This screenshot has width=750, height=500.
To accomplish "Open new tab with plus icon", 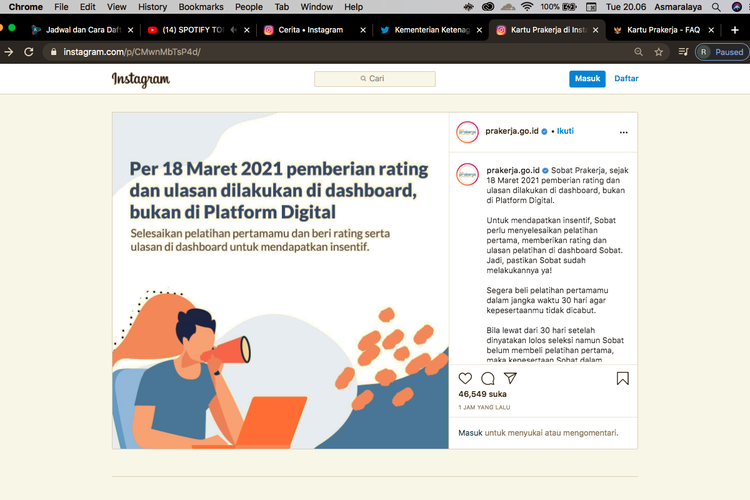I will point(735,30).
